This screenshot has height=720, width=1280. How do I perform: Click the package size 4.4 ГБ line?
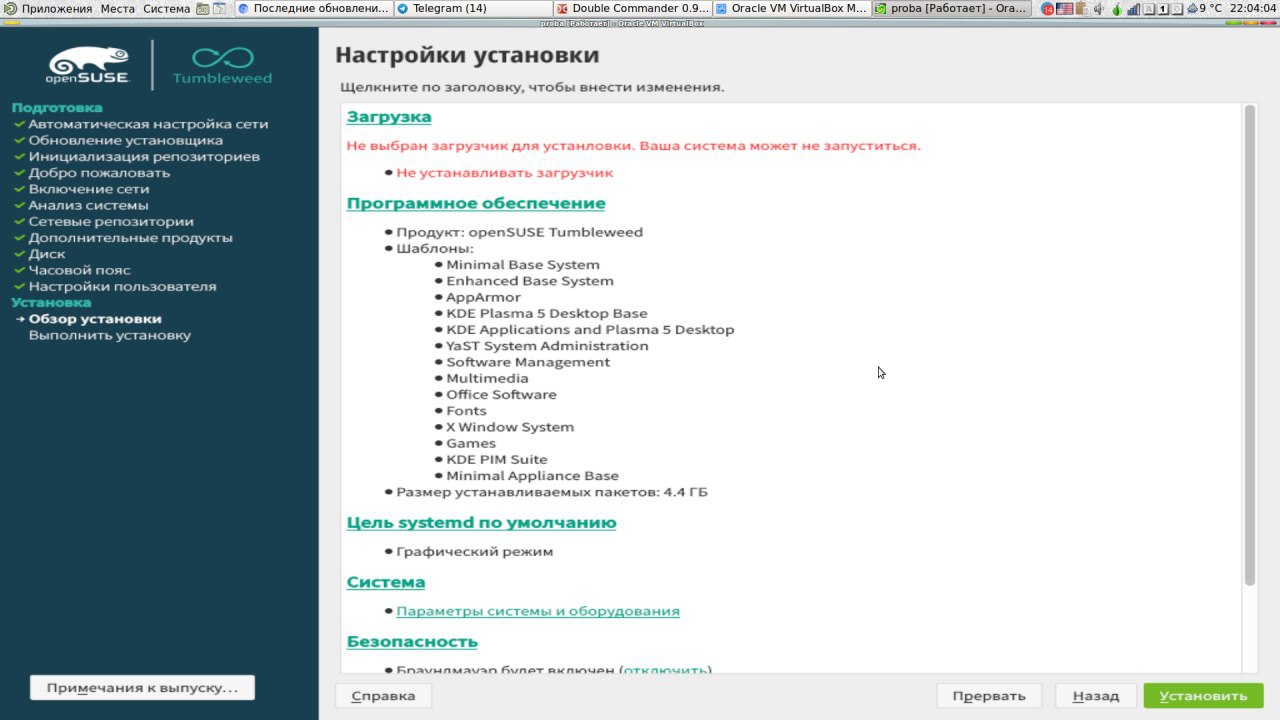pos(552,492)
